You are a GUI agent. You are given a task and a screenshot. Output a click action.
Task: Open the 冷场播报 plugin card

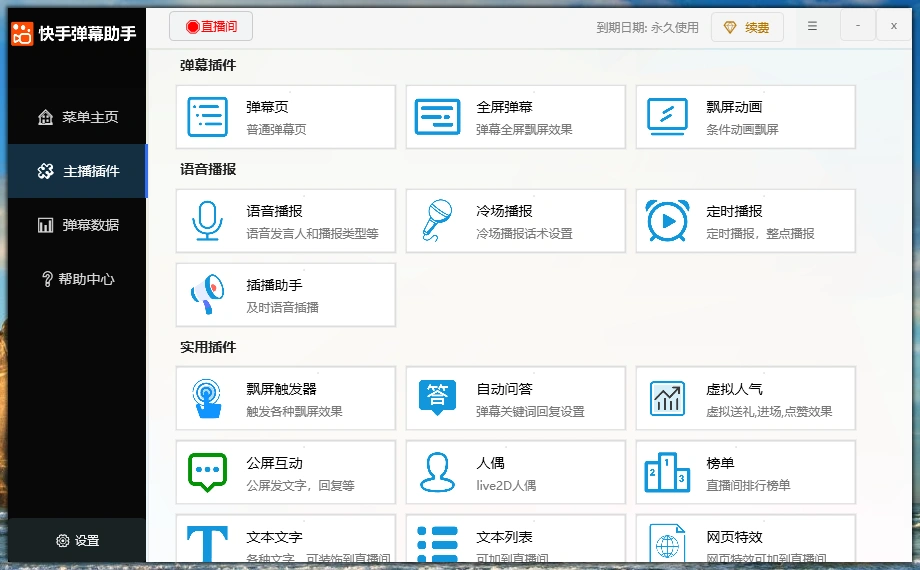[515, 221]
